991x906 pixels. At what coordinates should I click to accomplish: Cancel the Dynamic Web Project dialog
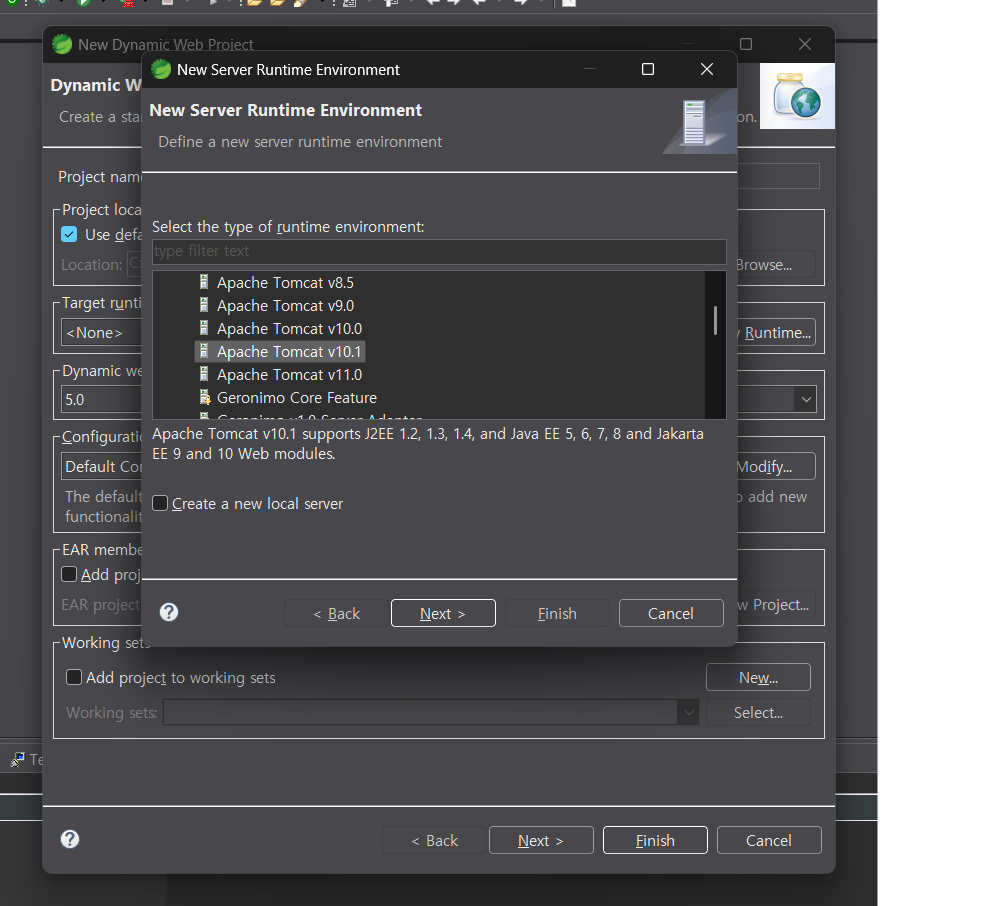[769, 840]
